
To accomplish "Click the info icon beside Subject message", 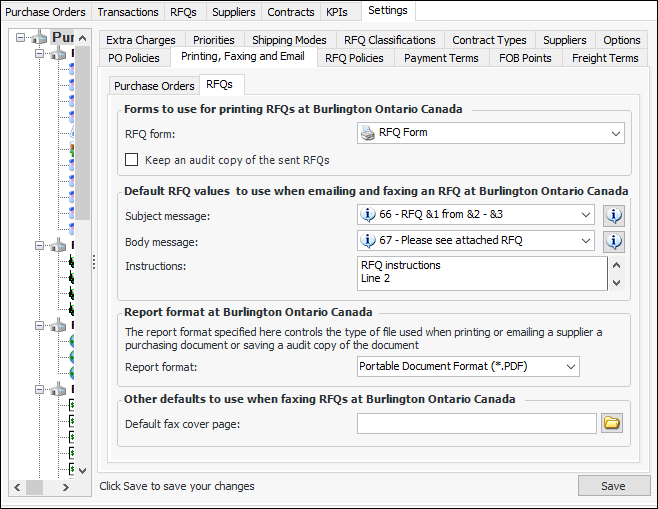I will 615,215.
